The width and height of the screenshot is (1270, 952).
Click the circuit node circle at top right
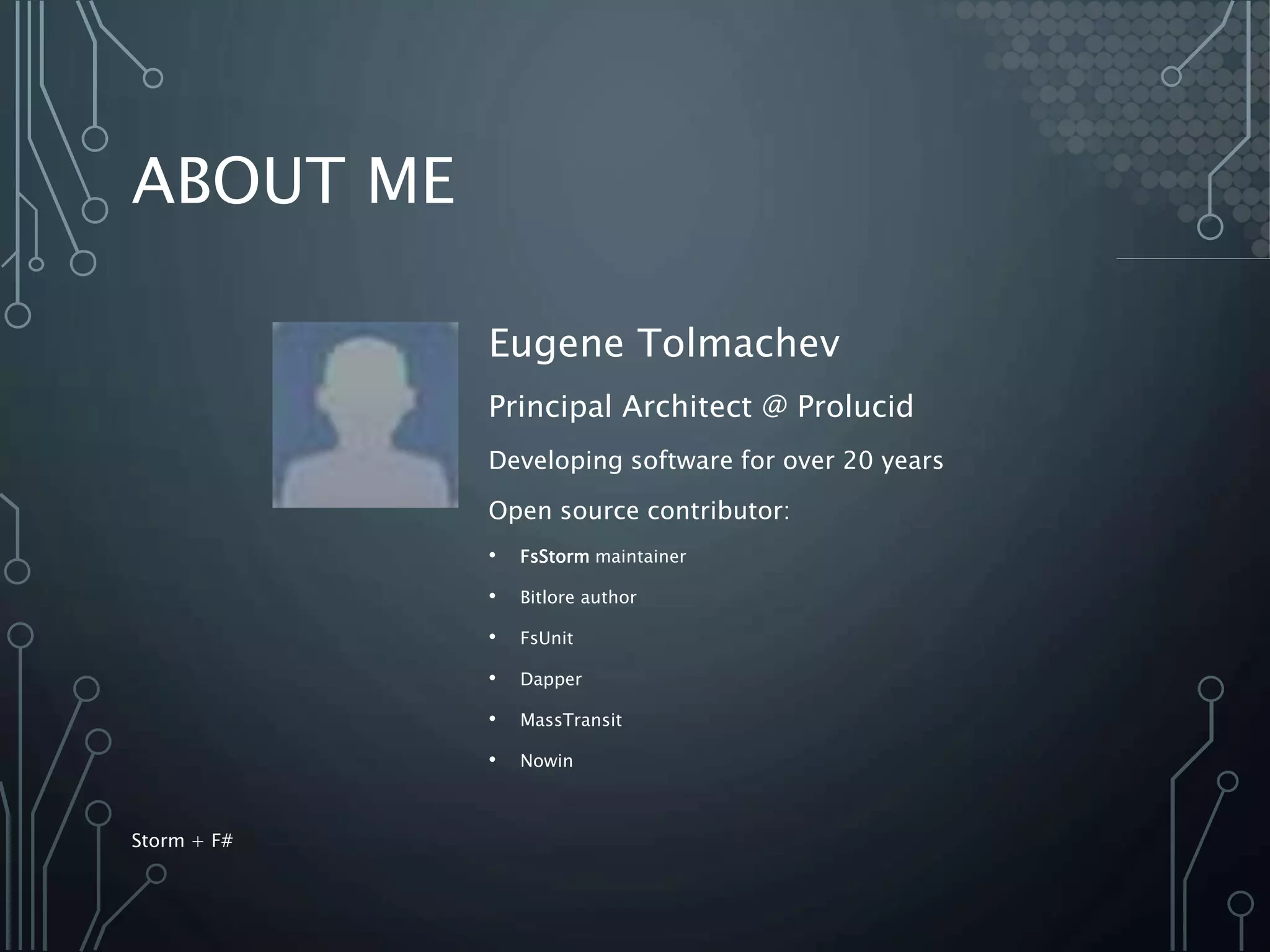(x=1171, y=77)
